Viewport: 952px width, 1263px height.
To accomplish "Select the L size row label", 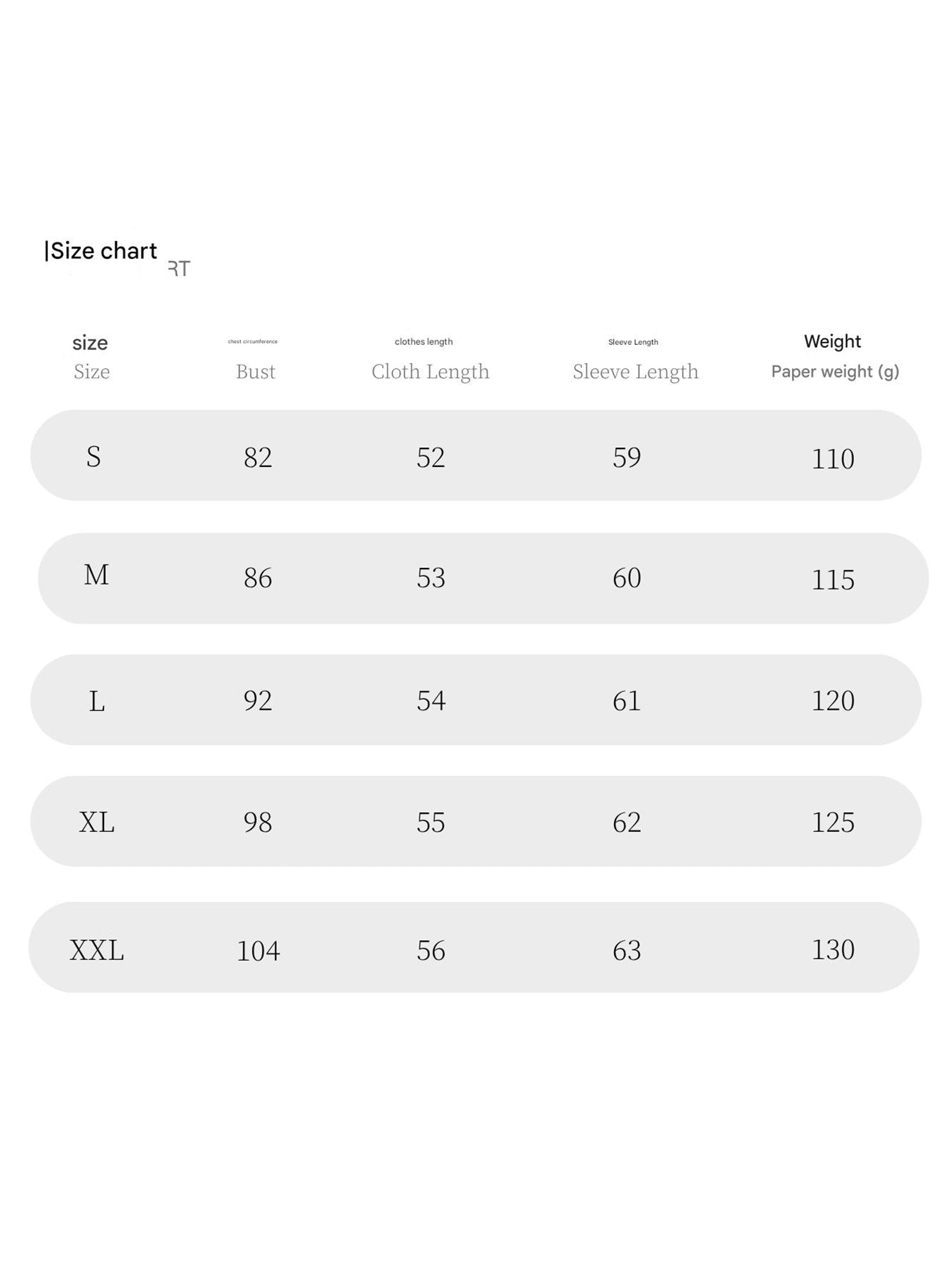I will coord(96,701).
